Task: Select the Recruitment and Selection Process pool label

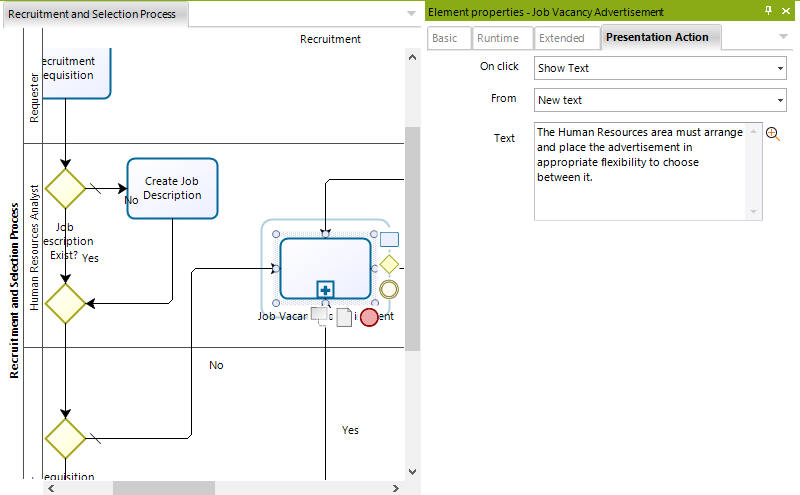Action: point(14,290)
